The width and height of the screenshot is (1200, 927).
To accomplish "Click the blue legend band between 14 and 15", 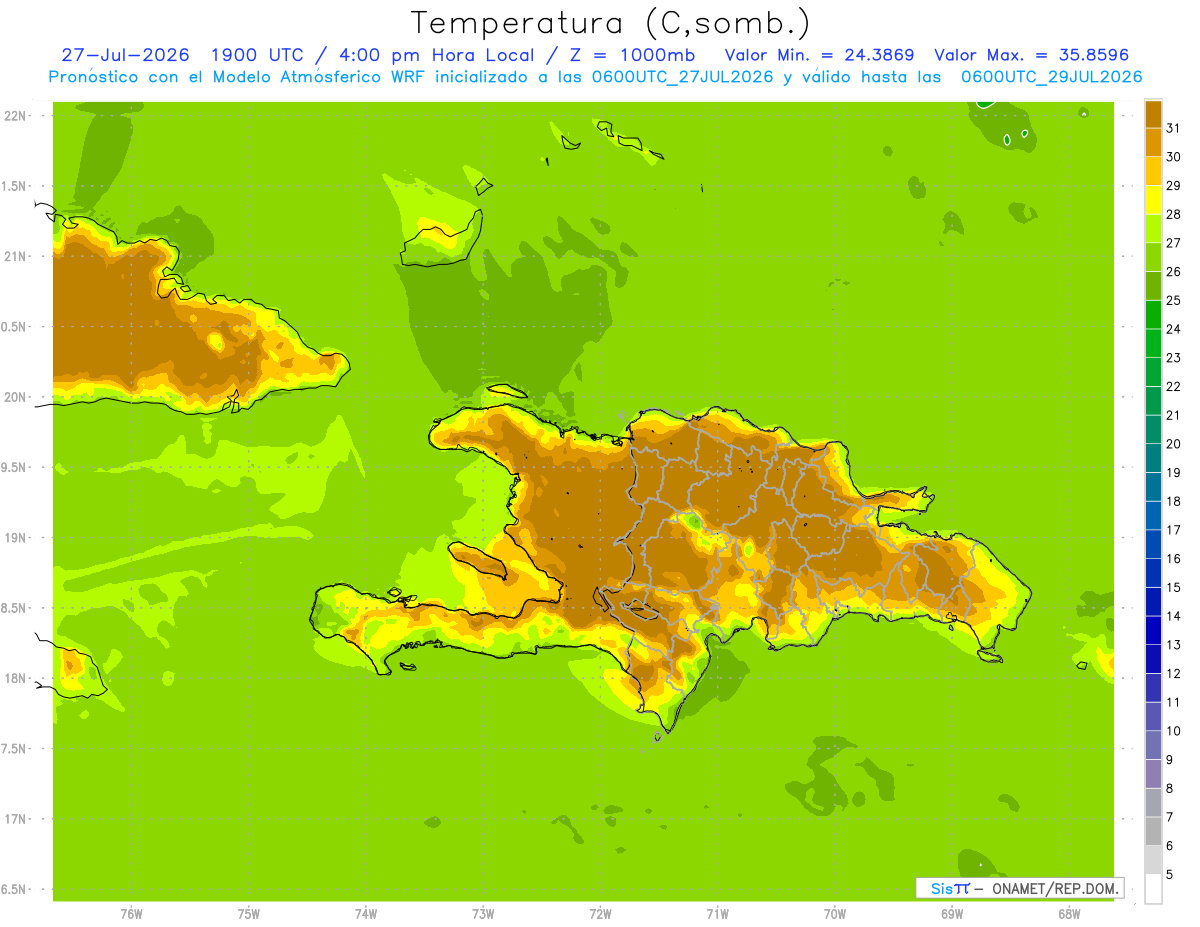I will 1153,602.
